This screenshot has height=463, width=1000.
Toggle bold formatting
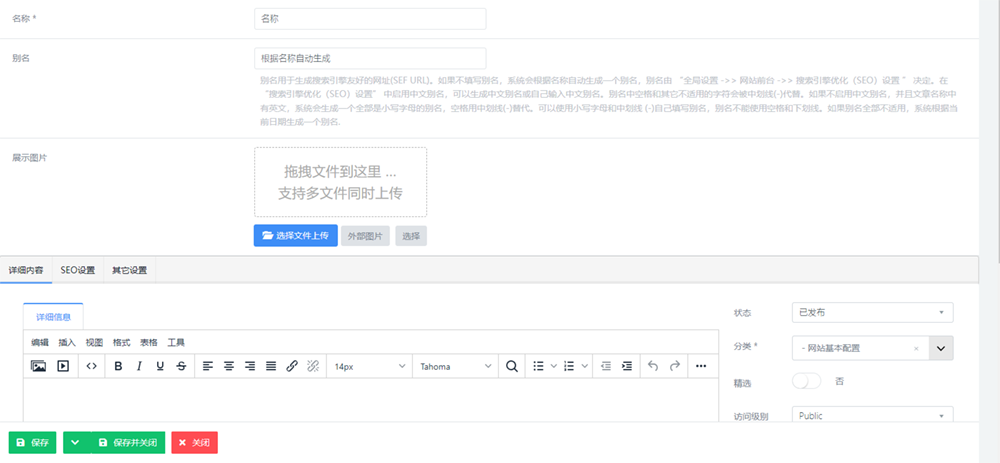pyautogui.click(x=118, y=366)
